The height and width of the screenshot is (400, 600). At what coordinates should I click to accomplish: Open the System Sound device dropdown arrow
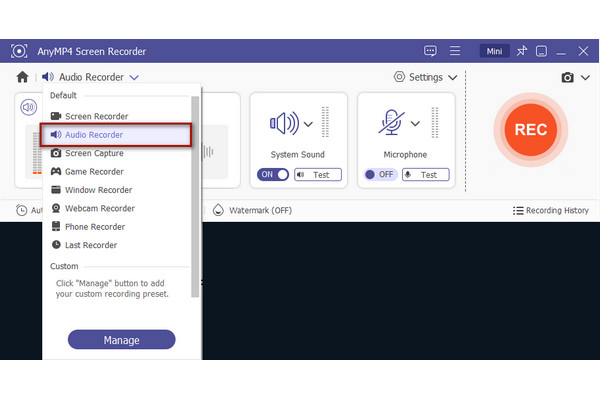tap(308, 124)
